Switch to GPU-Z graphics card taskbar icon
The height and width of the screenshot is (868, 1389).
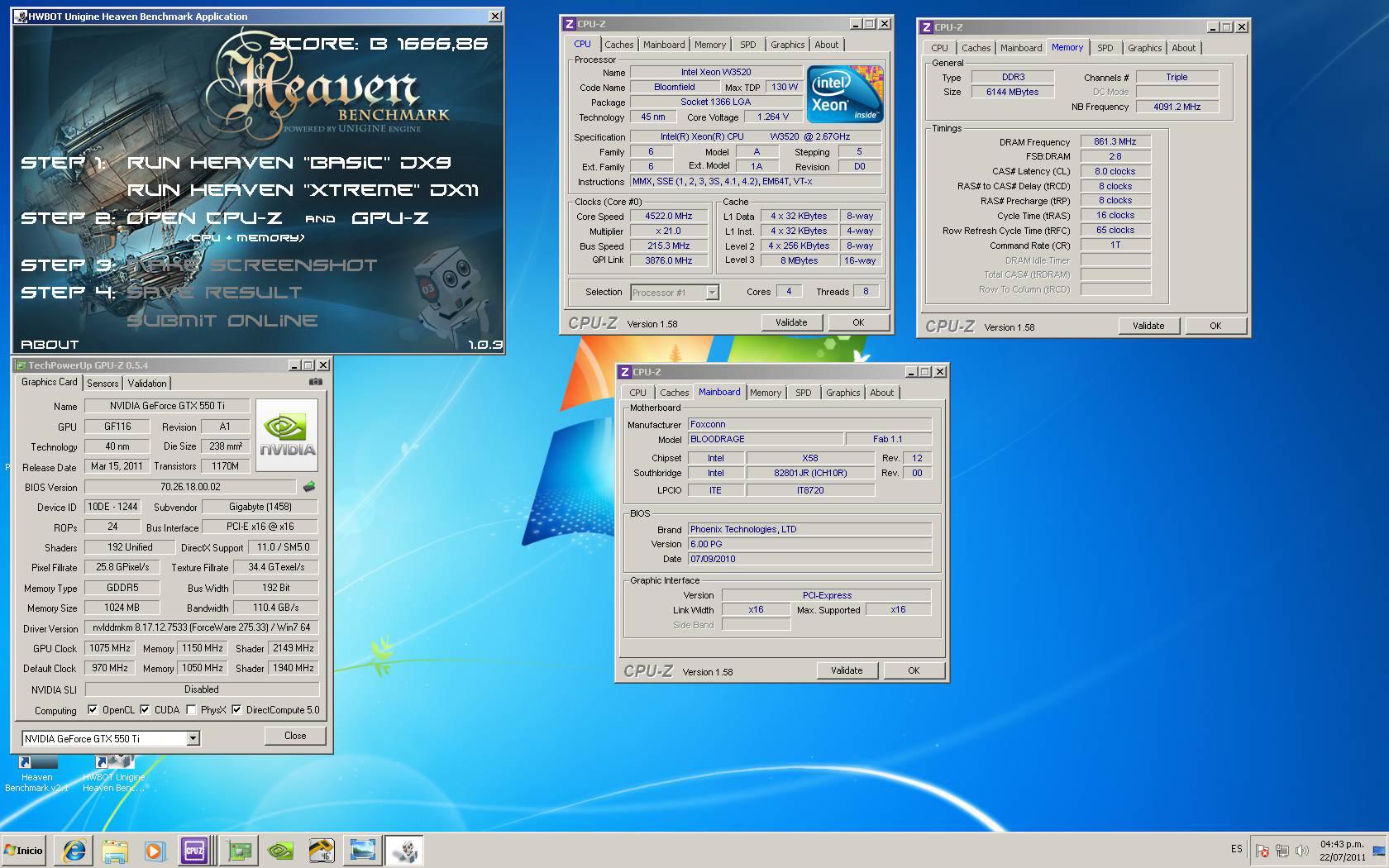[x=240, y=850]
